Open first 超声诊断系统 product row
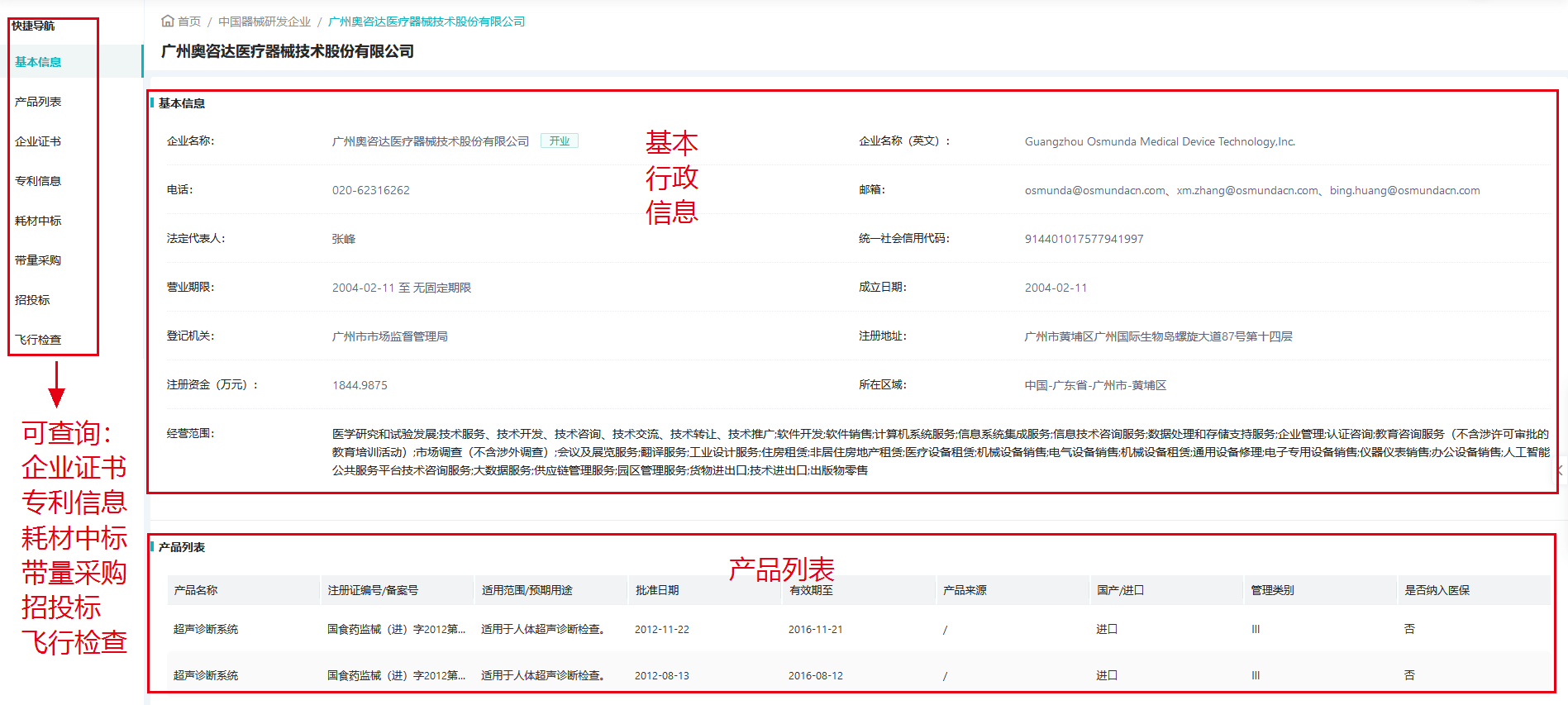1568x705 pixels. pyautogui.click(x=206, y=629)
